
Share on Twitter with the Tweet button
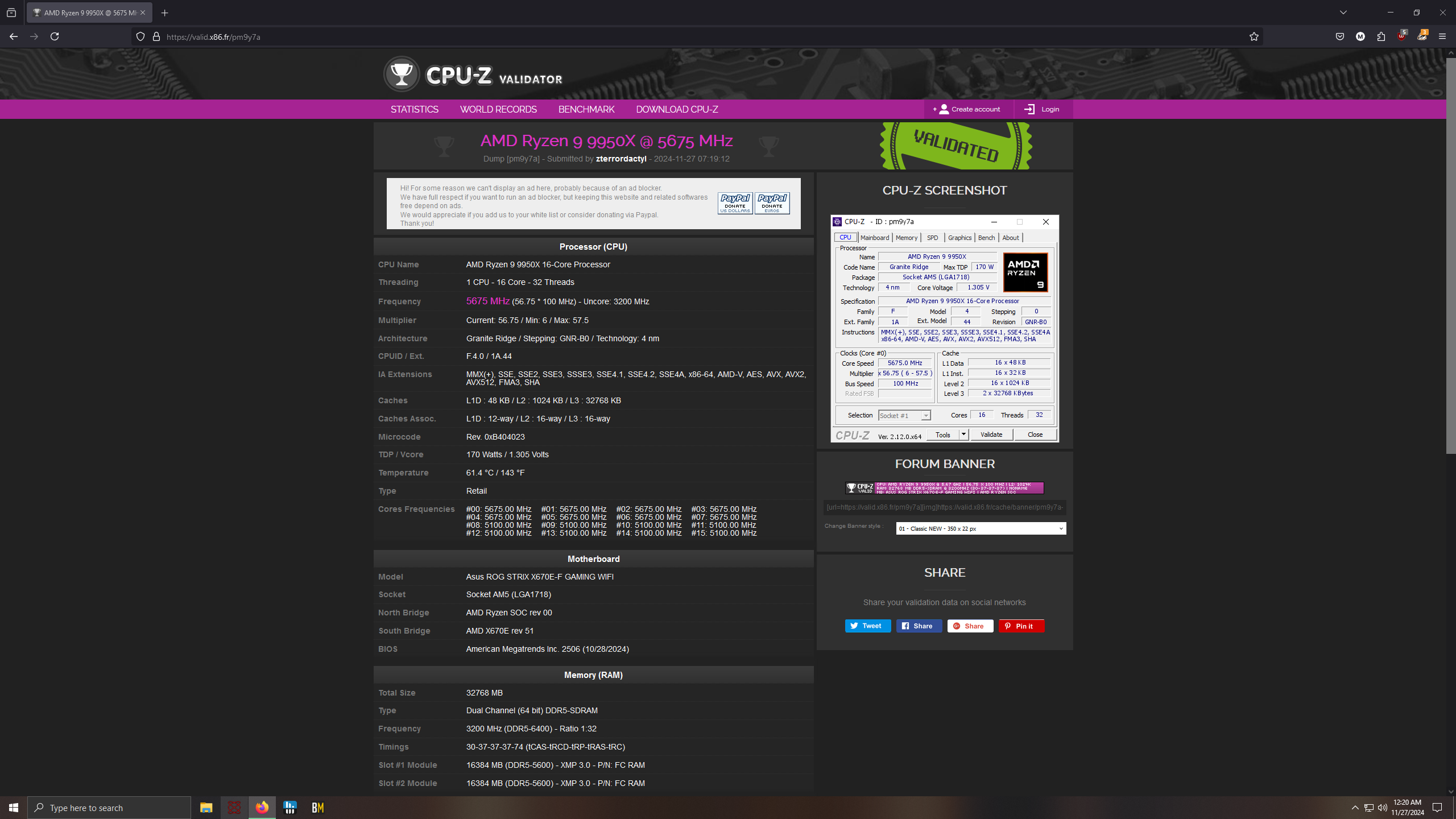868,626
